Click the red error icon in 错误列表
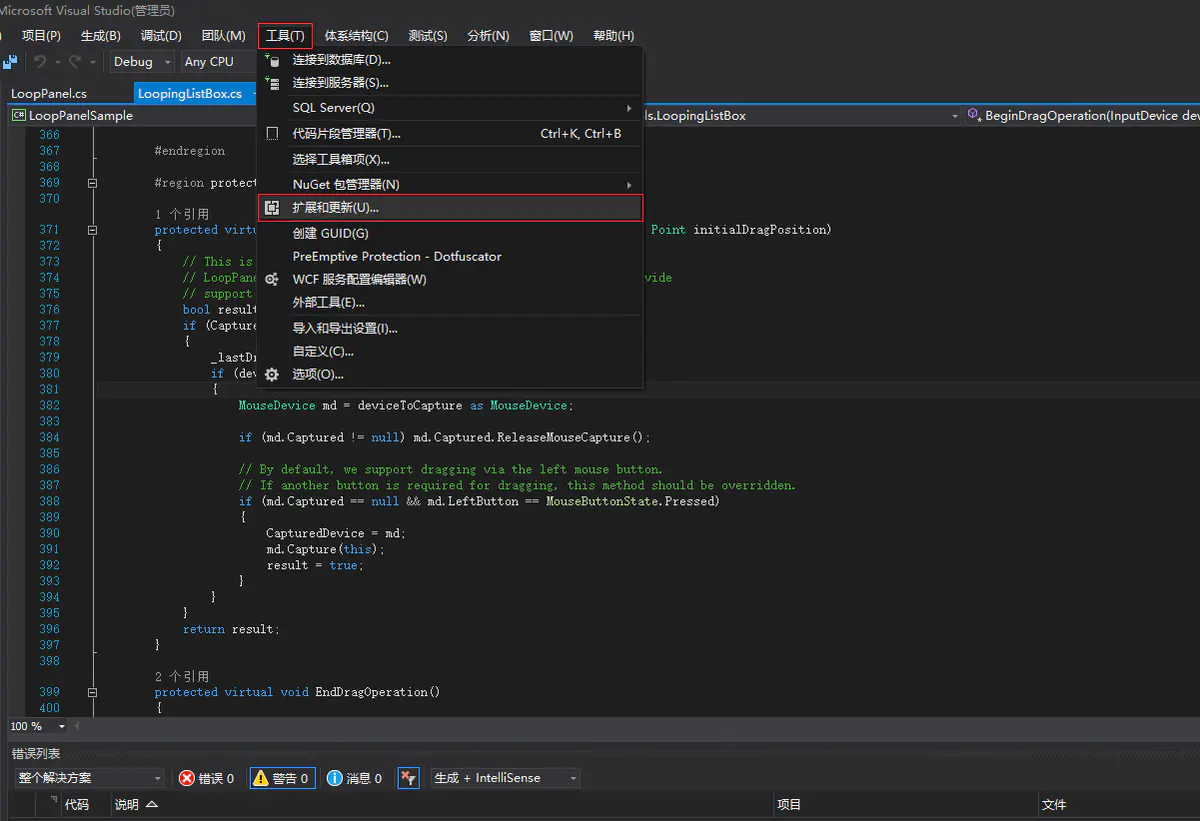The height and width of the screenshot is (821, 1200). tap(187, 778)
